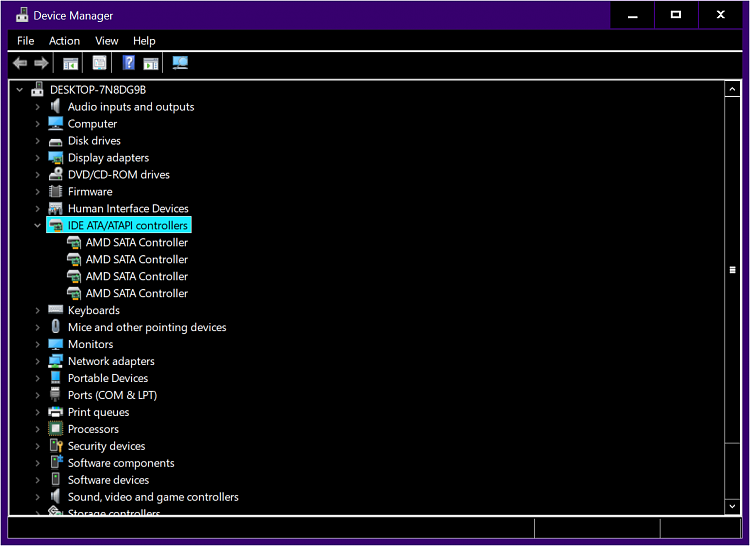750x546 pixels.
Task: Click the Print queues printer icon
Action: [x=55, y=412]
